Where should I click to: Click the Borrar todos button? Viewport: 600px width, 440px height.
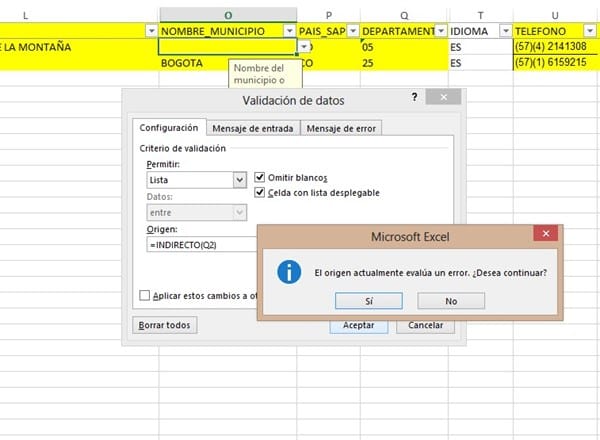point(165,325)
